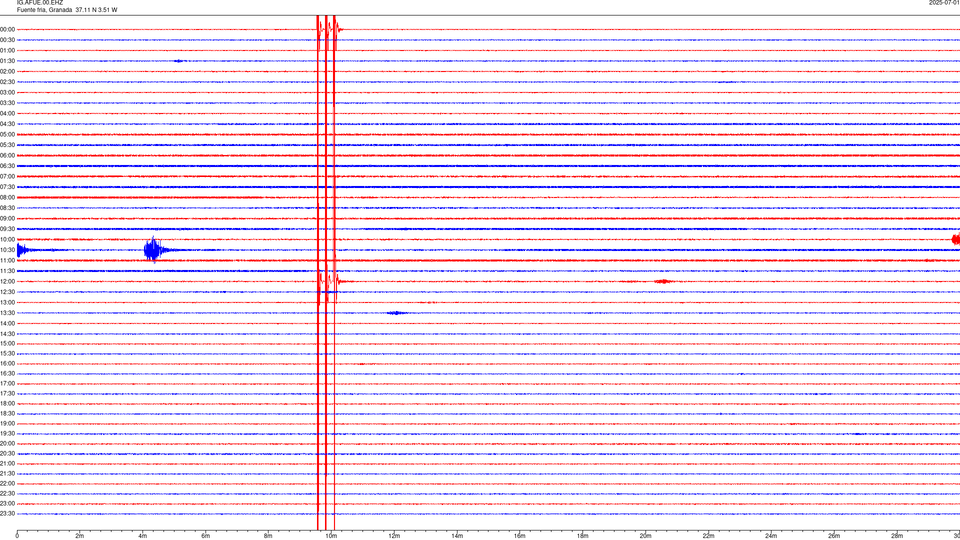Viewport: 960px width, 540px height.
Task: Select the 12:00 trace time label
Action: [7, 282]
